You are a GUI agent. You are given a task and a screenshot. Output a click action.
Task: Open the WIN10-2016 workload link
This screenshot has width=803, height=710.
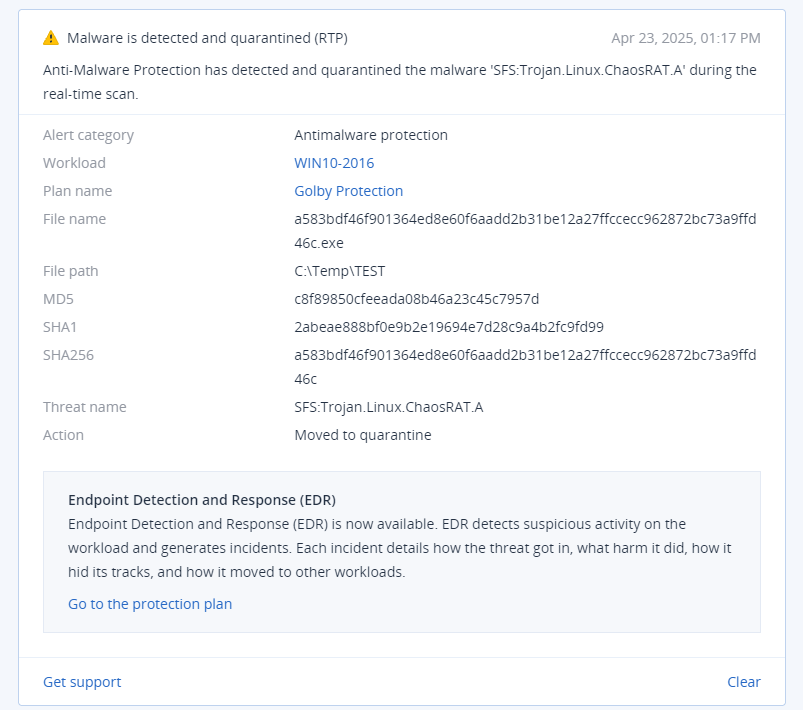click(x=334, y=163)
